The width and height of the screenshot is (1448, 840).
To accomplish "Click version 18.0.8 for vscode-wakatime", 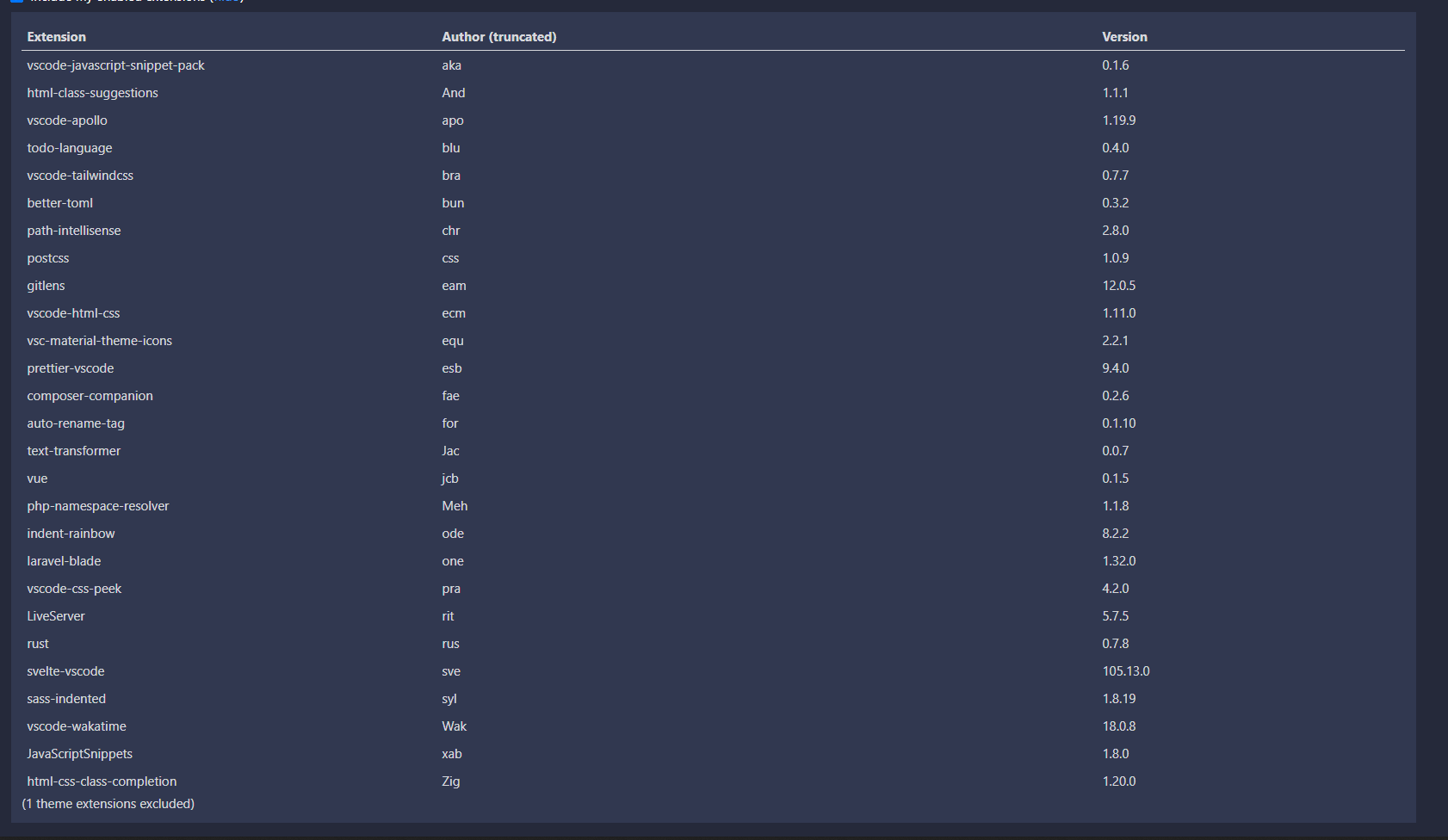I will [1119, 726].
